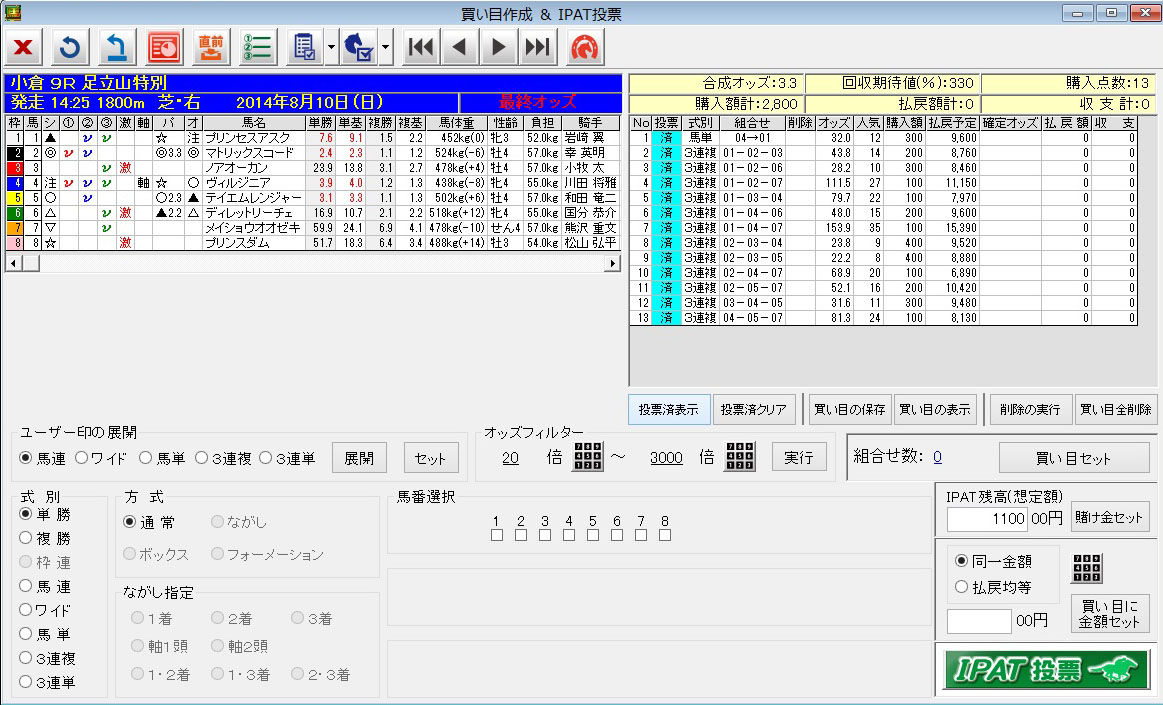The height and width of the screenshot is (705, 1163).
Task: Click the 最終オッズ label
Action: 537,102
